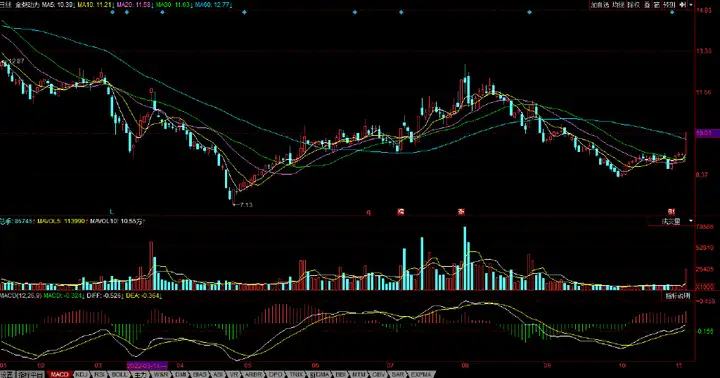720x378 pixels.
Task: Click the MA5: 10.39 label
Action: (x=58, y=5)
